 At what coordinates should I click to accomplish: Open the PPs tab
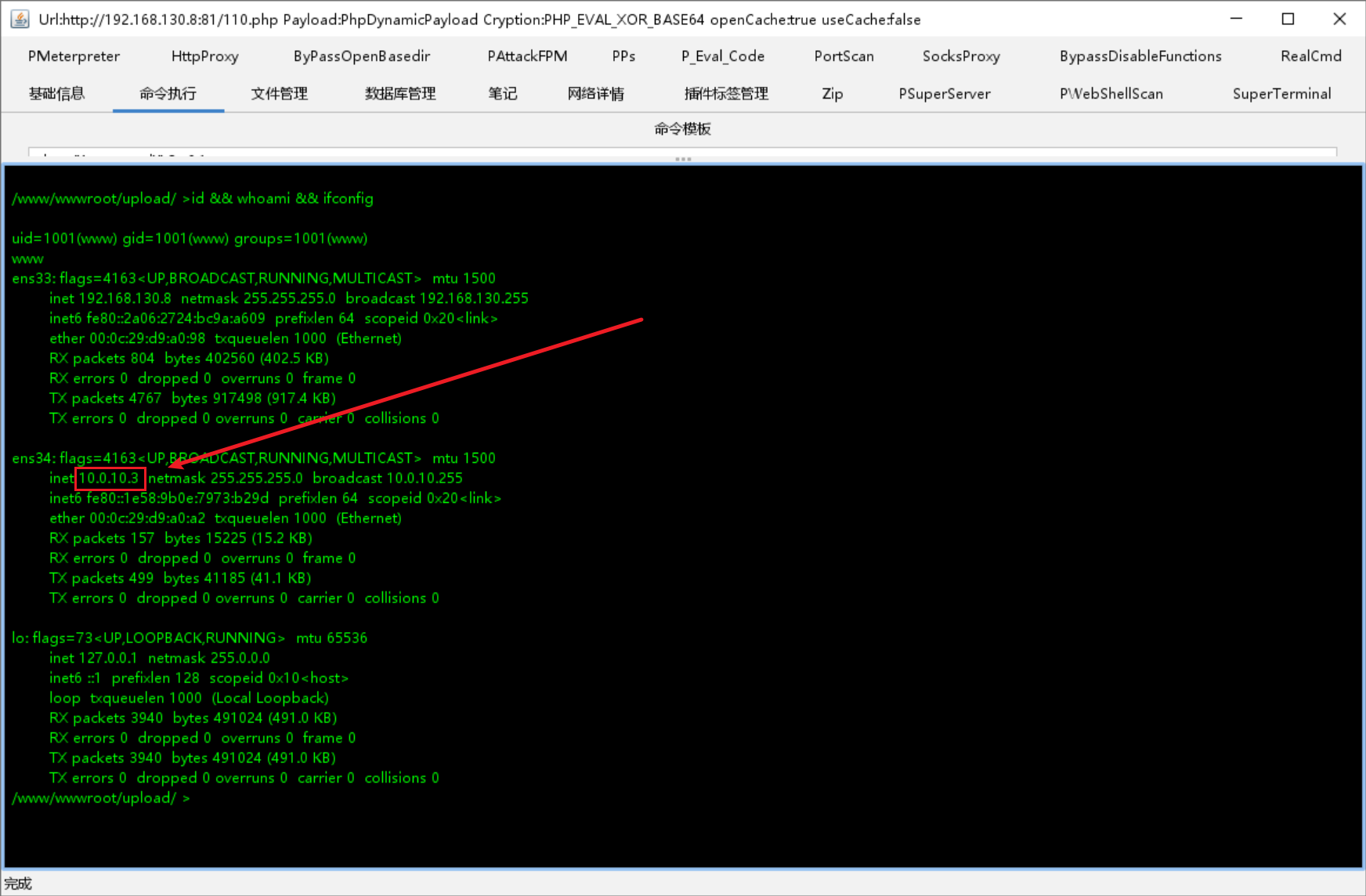point(623,56)
